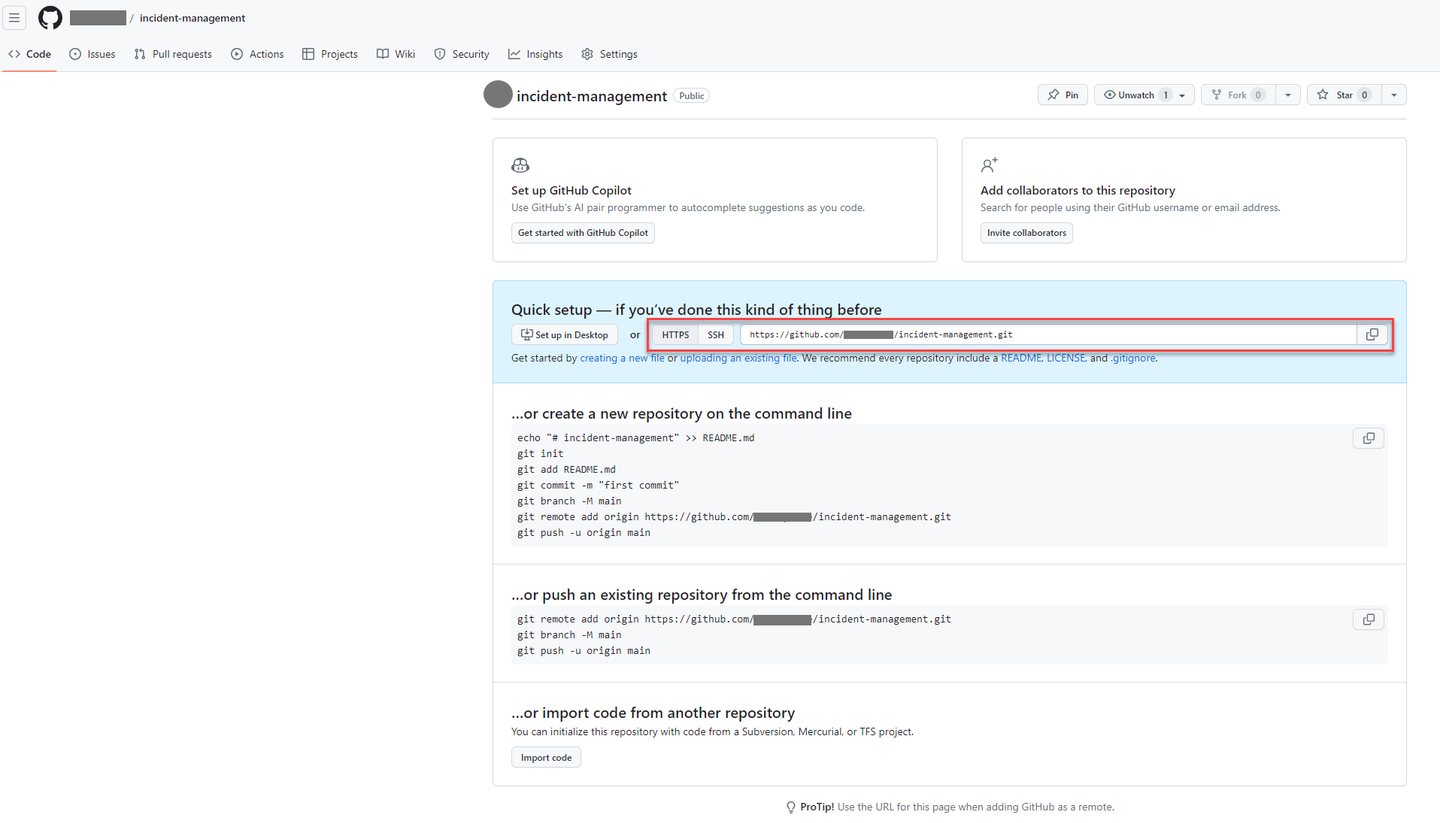Select the HTTPS clone protocol
This screenshot has height=823, width=1440.
pos(675,335)
